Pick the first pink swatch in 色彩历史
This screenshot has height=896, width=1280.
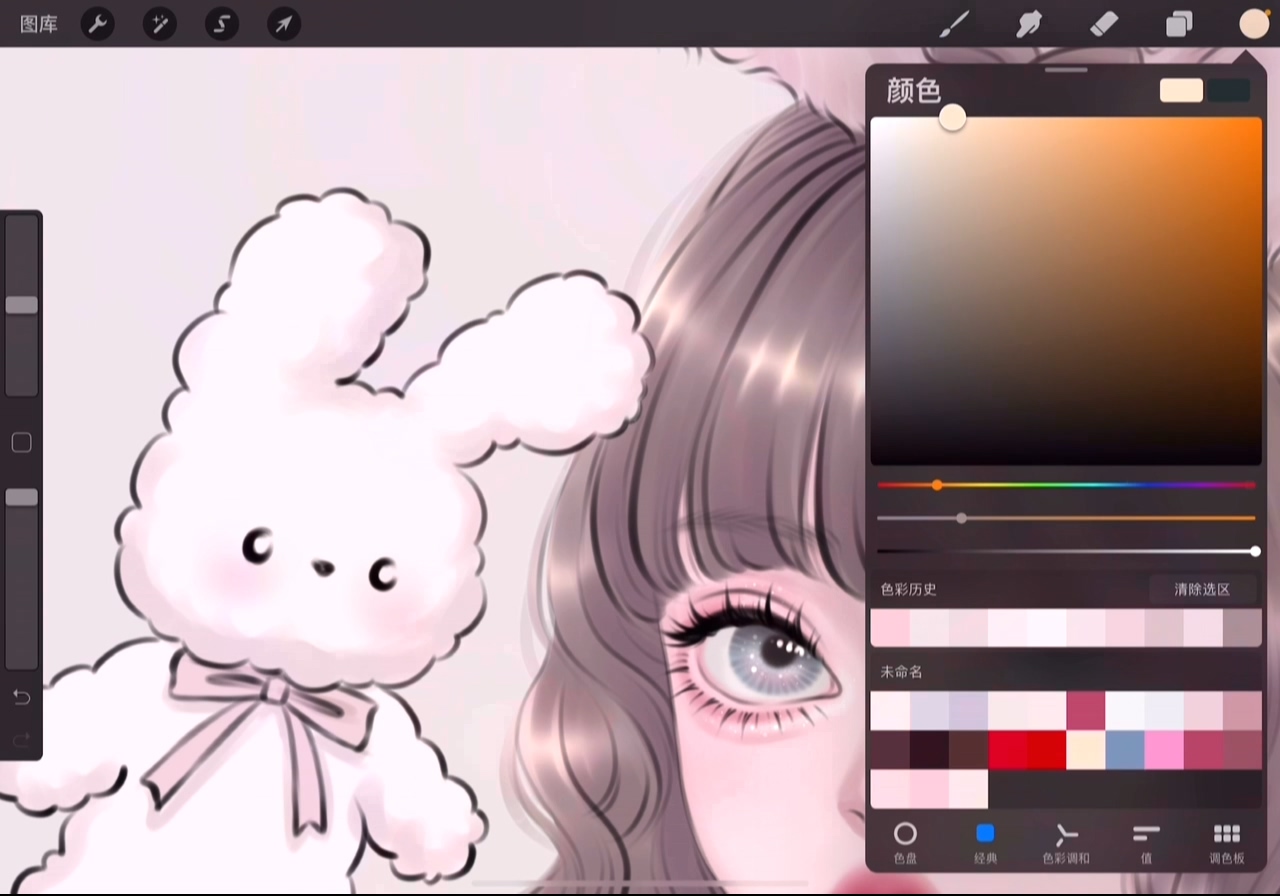pyautogui.click(x=890, y=628)
